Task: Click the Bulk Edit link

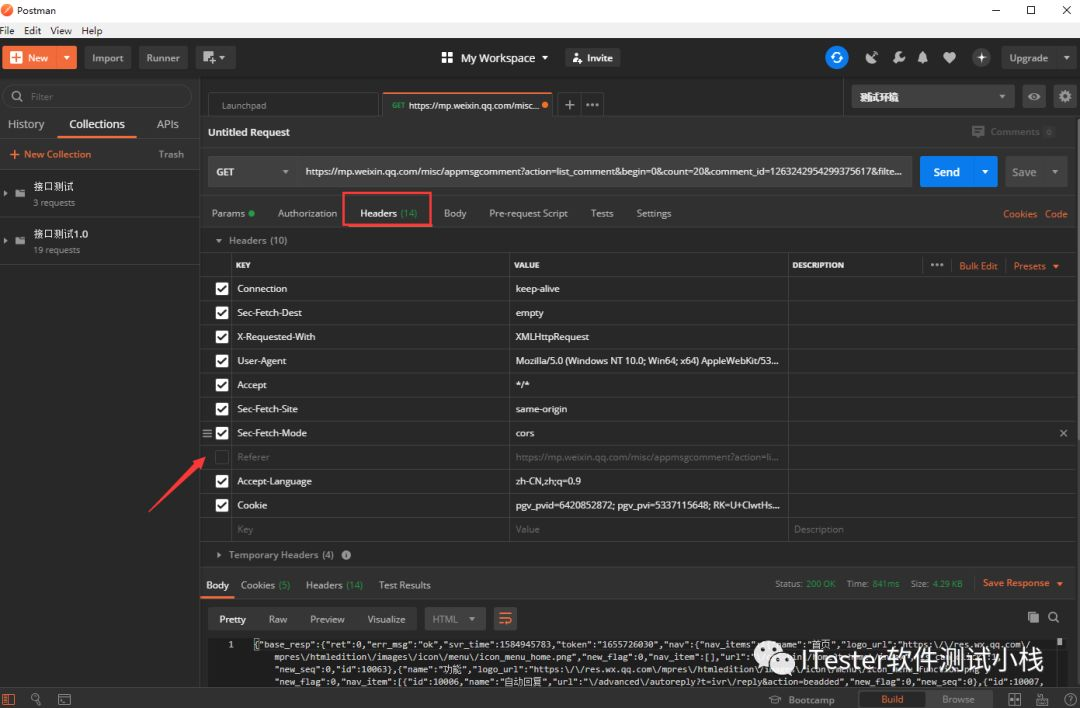Action: coord(978,266)
